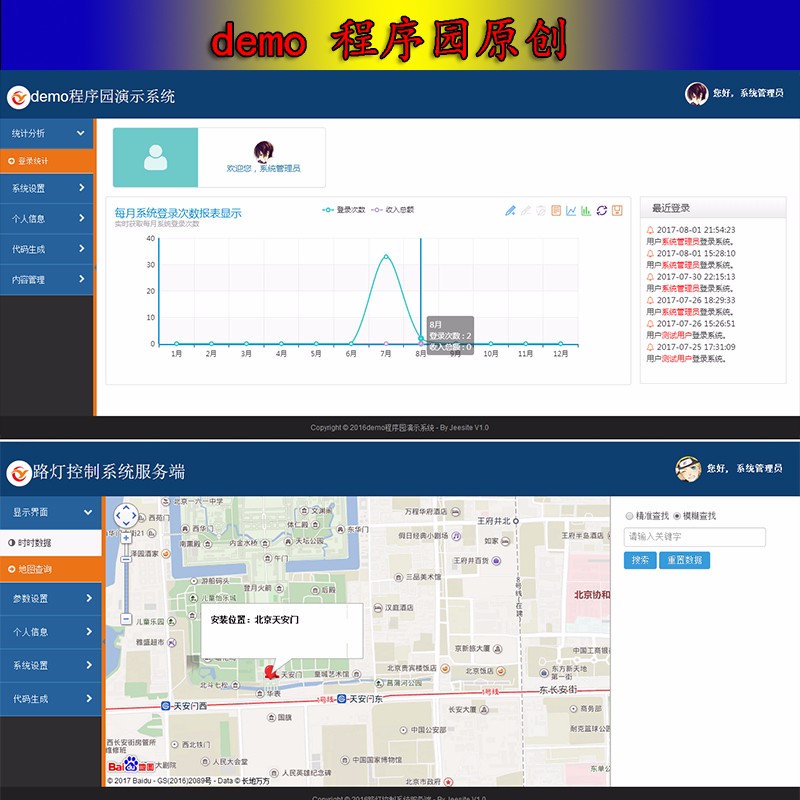Click the chart refresh/restore icon
Viewport: 800px width, 800px height.
point(602,208)
